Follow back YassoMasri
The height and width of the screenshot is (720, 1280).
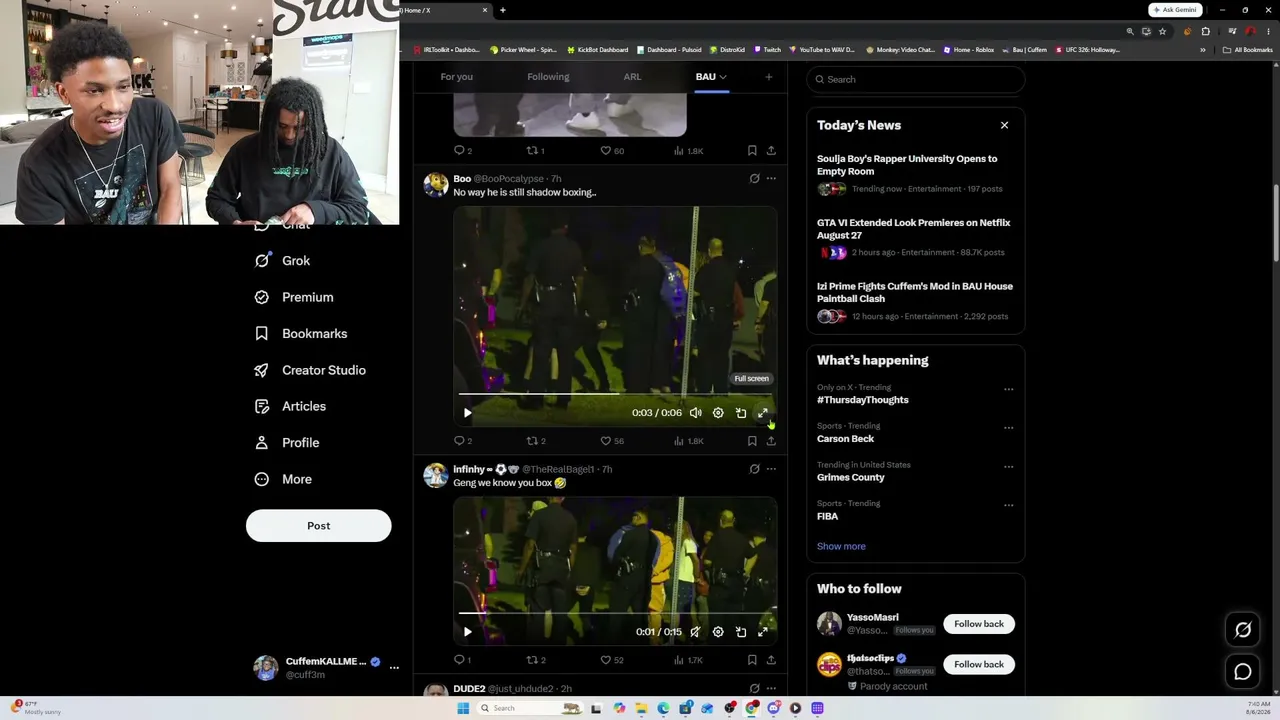click(979, 624)
